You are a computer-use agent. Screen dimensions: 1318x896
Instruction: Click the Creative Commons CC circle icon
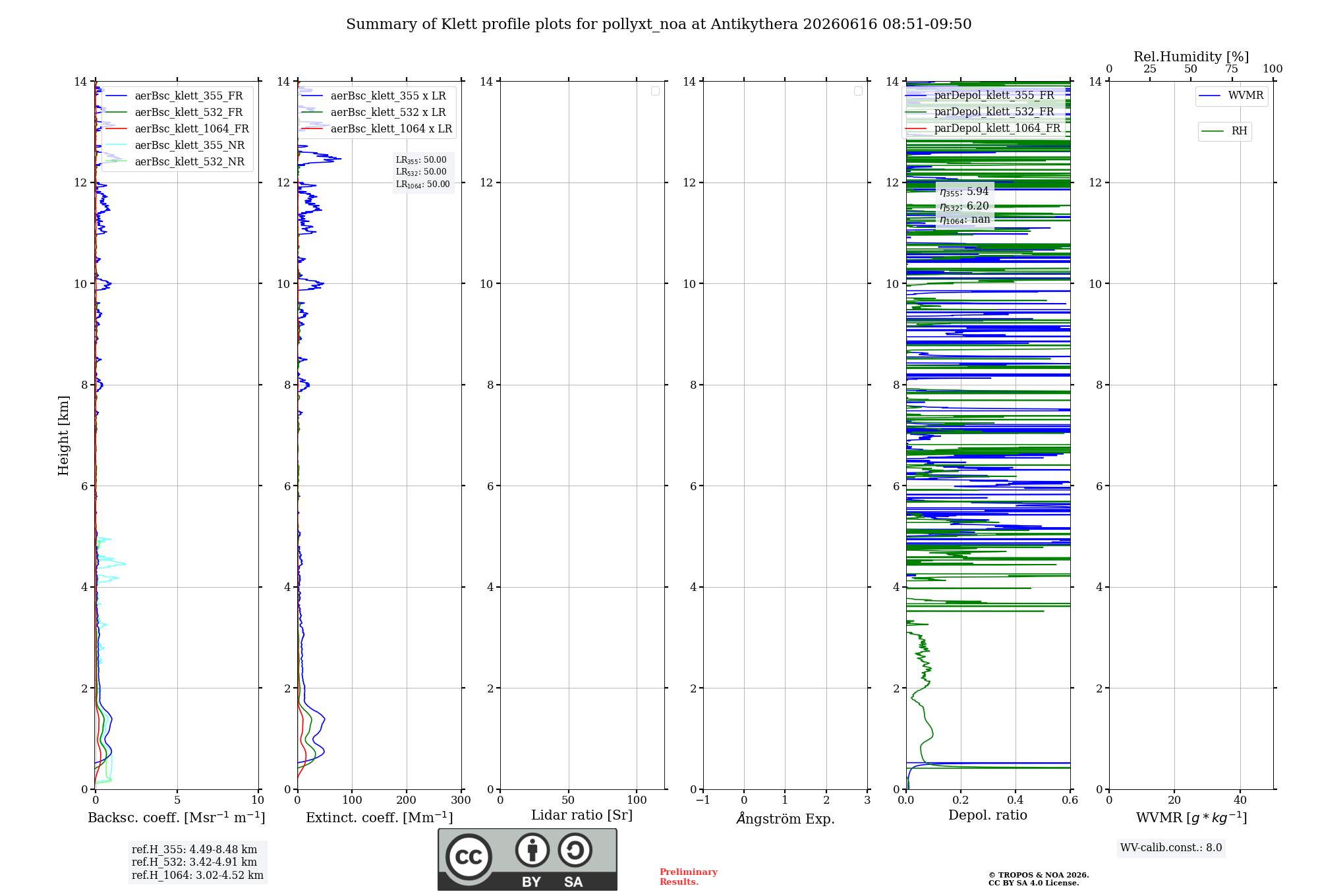(x=469, y=856)
